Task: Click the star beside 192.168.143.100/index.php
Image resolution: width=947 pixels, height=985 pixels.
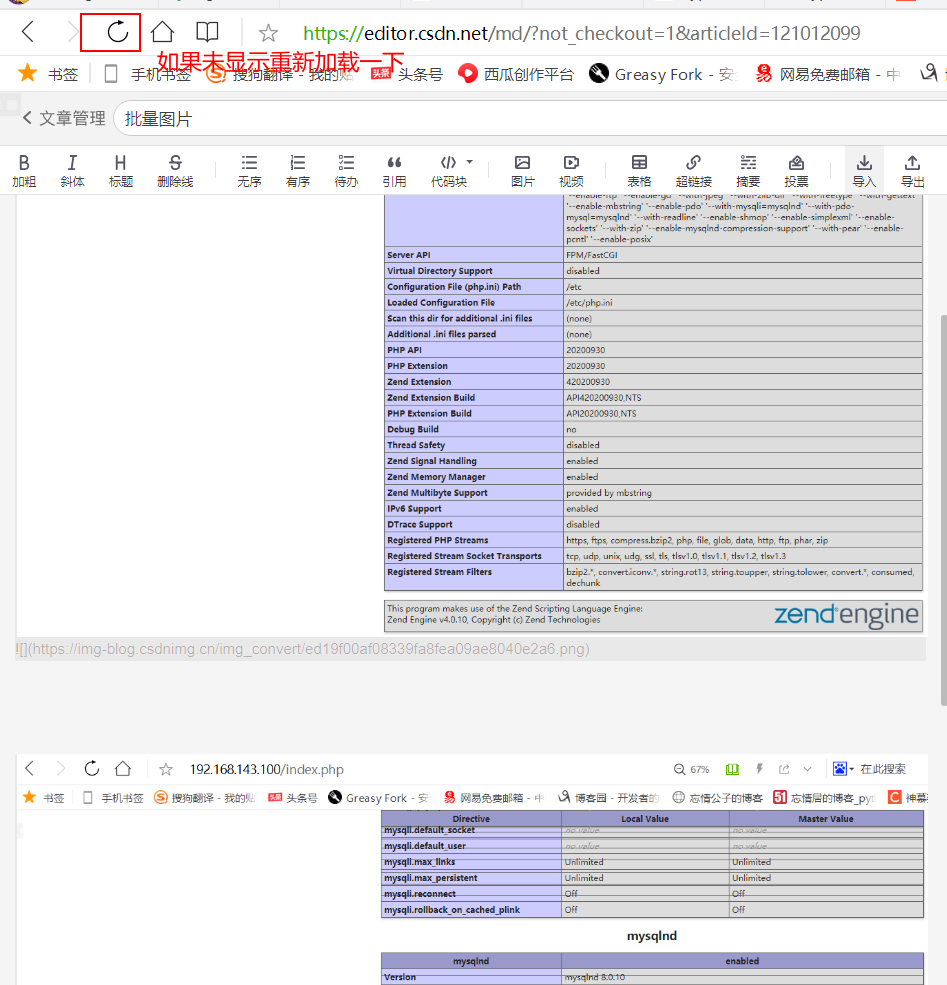Action: point(166,770)
